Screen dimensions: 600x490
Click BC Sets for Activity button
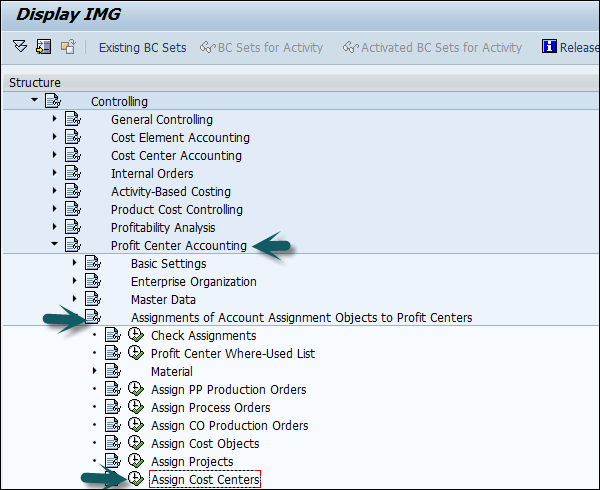(x=262, y=47)
